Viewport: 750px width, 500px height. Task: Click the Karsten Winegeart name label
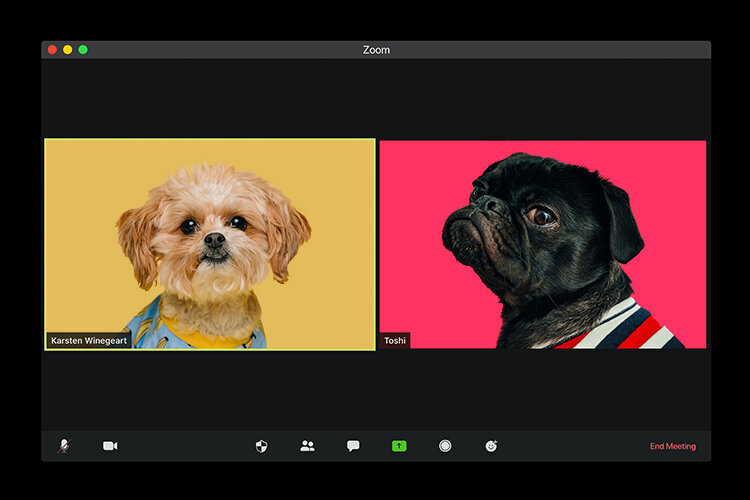pyautogui.click(x=89, y=340)
